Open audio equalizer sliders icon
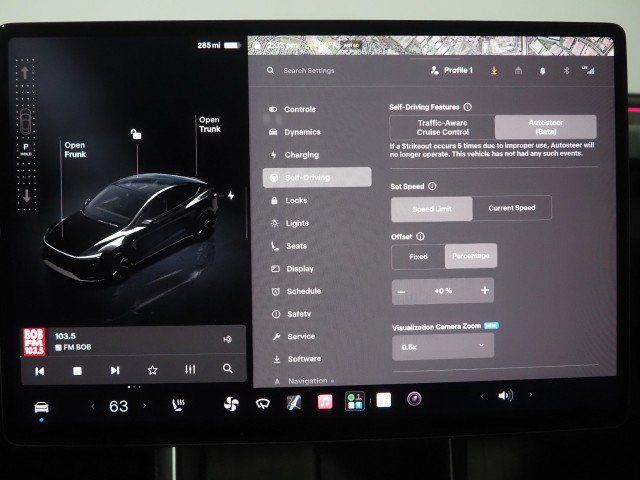 pyautogui.click(x=190, y=369)
